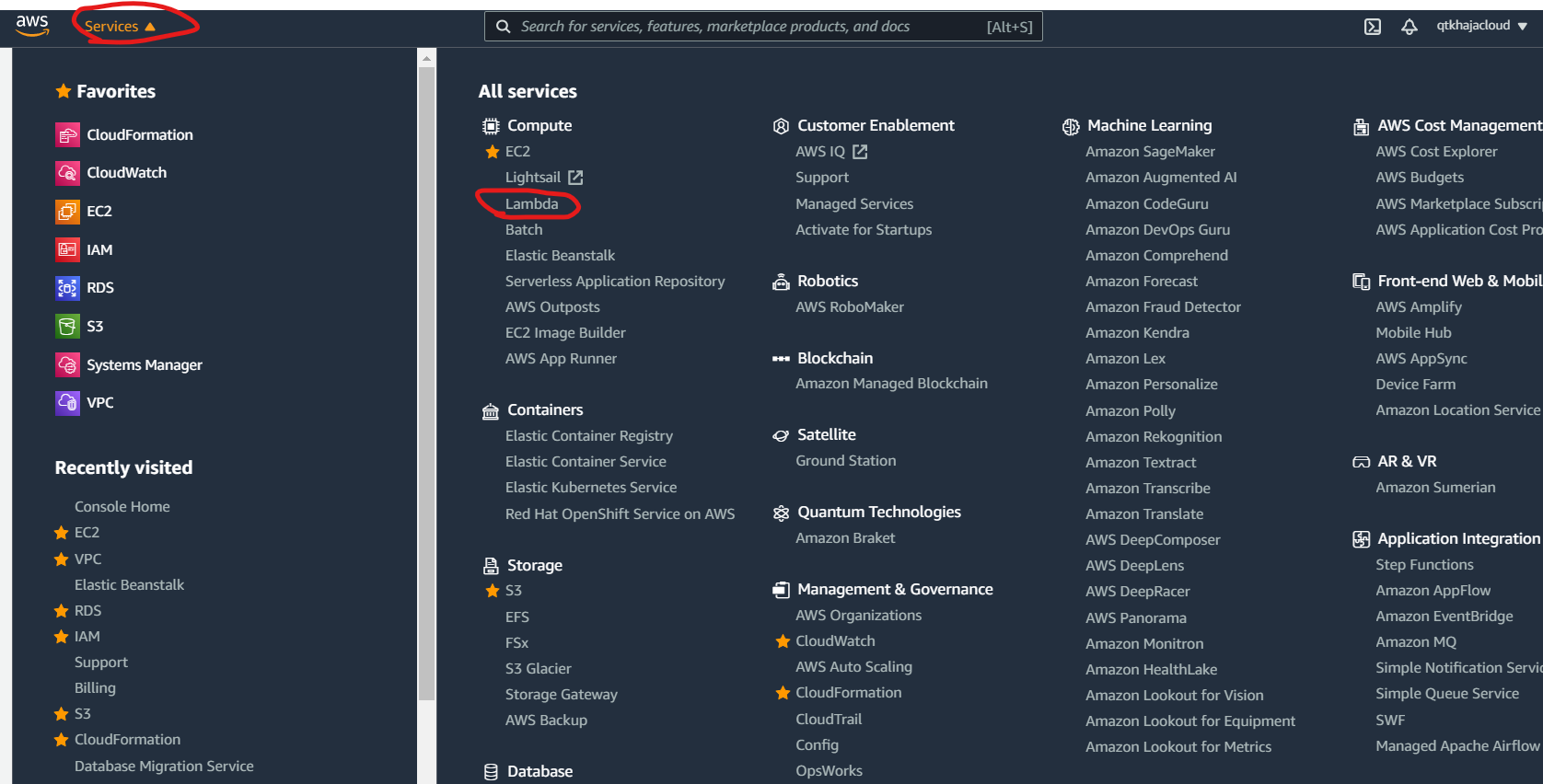Click the magnifier icon in the search bar
The image size is (1543, 784).
point(503,27)
